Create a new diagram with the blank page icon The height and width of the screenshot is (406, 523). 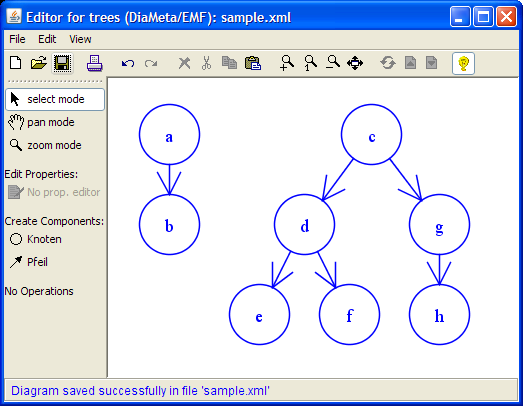pyautogui.click(x=16, y=63)
